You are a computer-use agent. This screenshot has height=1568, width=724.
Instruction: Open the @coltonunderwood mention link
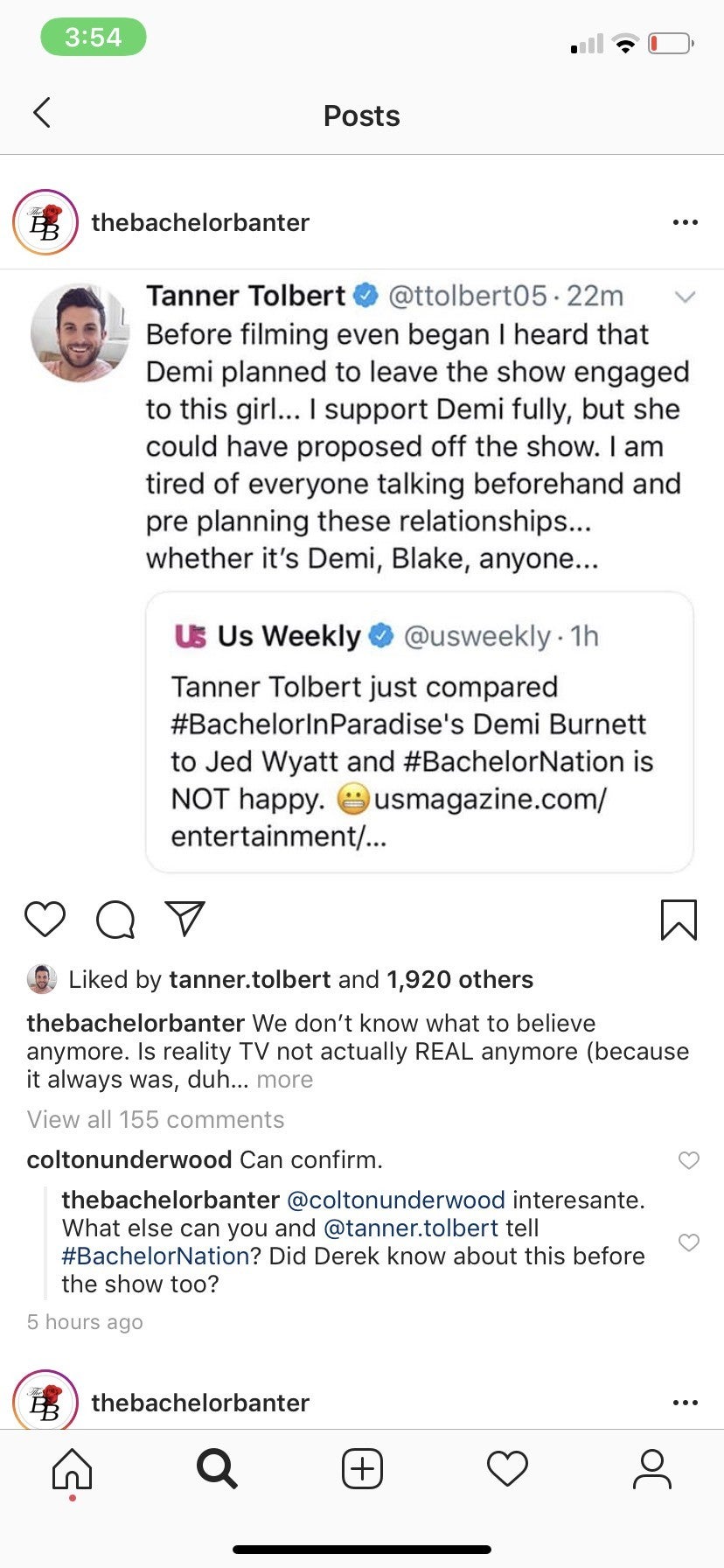pyautogui.click(x=395, y=1200)
